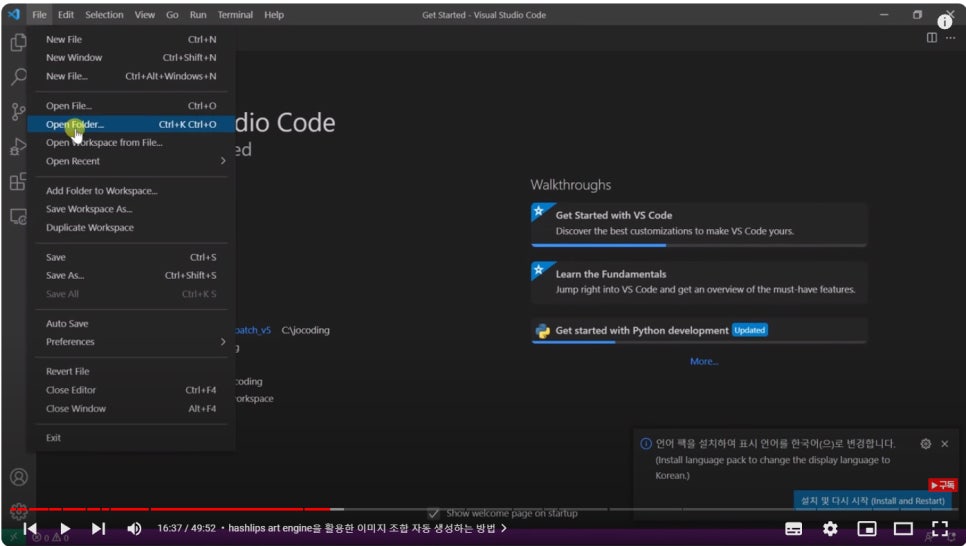The height and width of the screenshot is (546, 966).
Task: Toggle video subtitles
Action: [x=794, y=529]
